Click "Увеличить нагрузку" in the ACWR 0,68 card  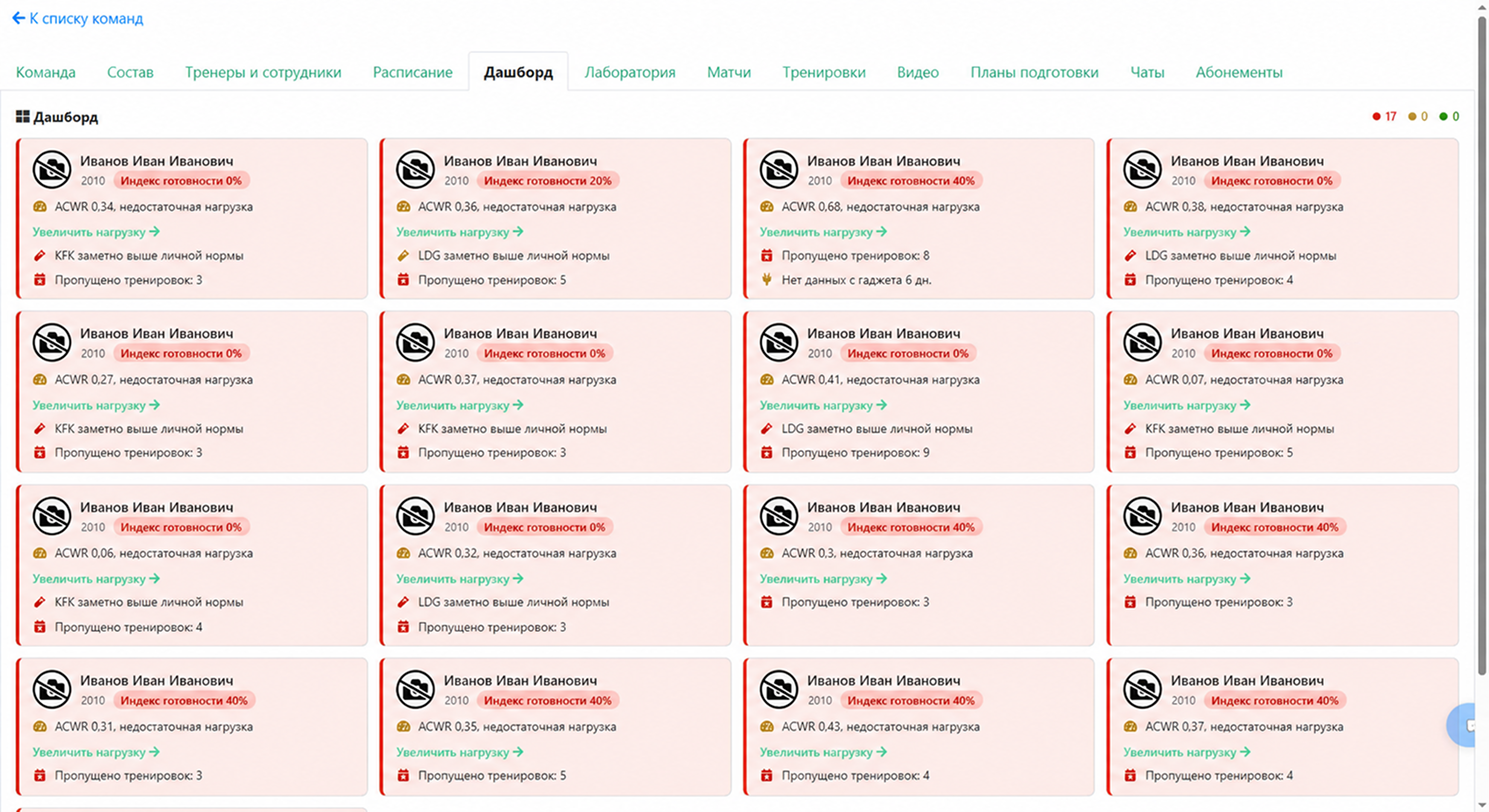click(x=824, y=232)
